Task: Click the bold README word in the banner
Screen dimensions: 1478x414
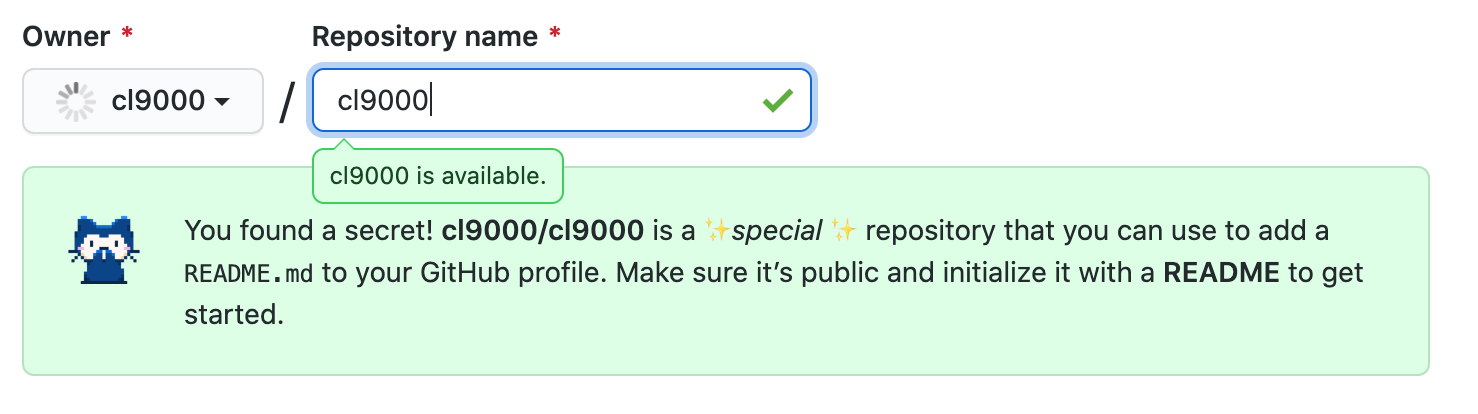Action: point(1221,273)
